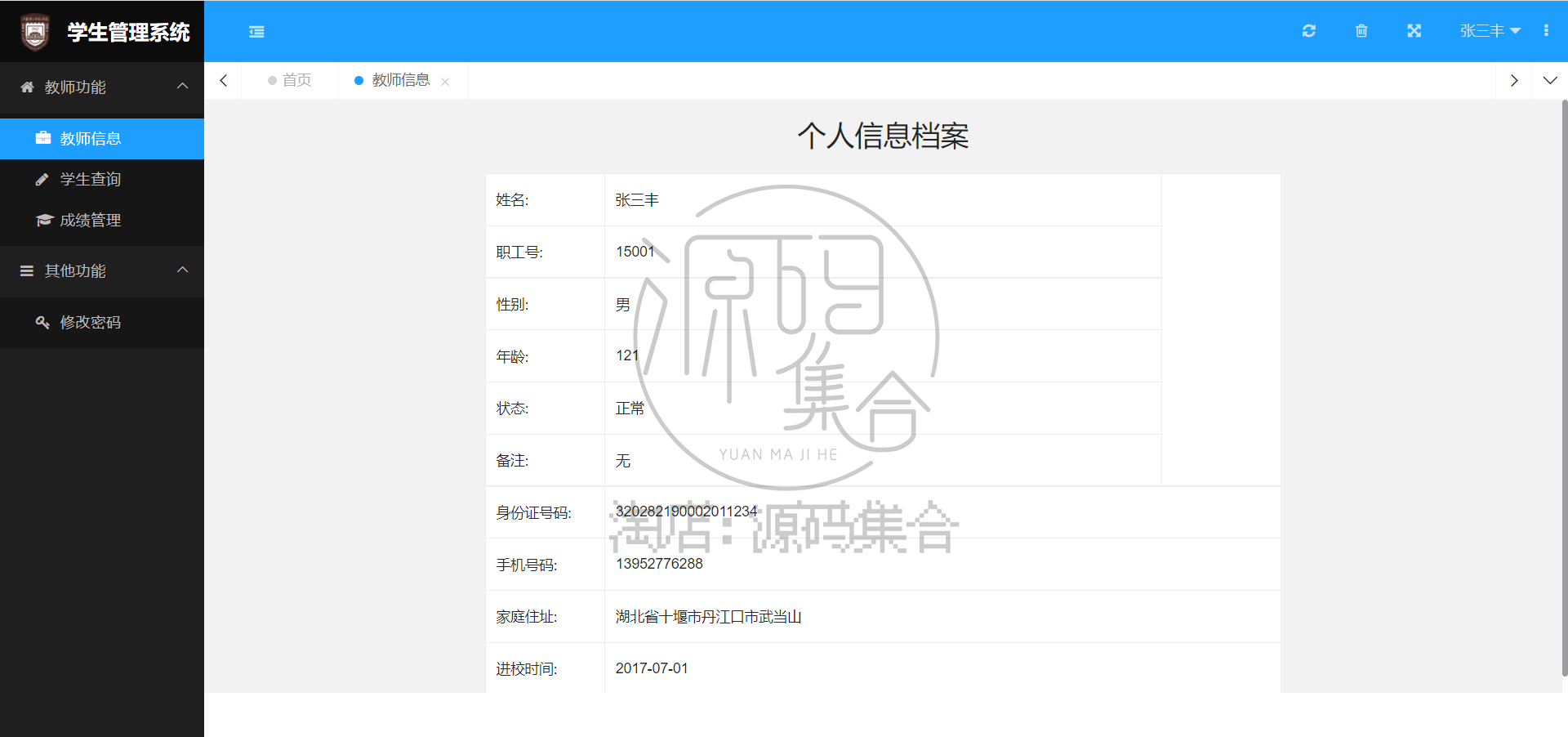This screenshot has width=1568, height=737.
Task: Click the status value 正常
Action: [x=630, y=408]
